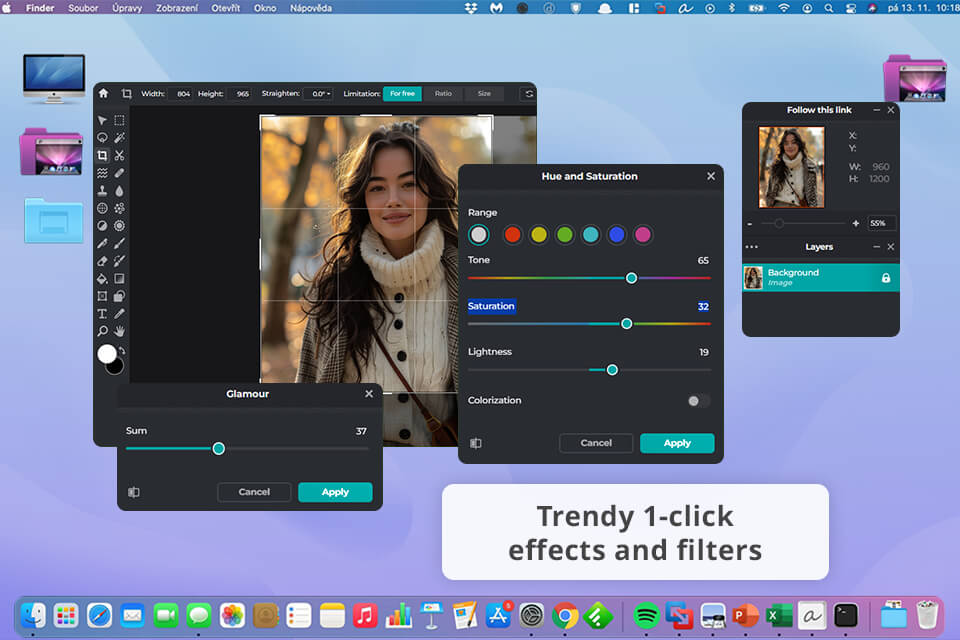This screenshot has width=960, height=640.
Task: Select the Blur droplet tool
Action: pos(119,190)
